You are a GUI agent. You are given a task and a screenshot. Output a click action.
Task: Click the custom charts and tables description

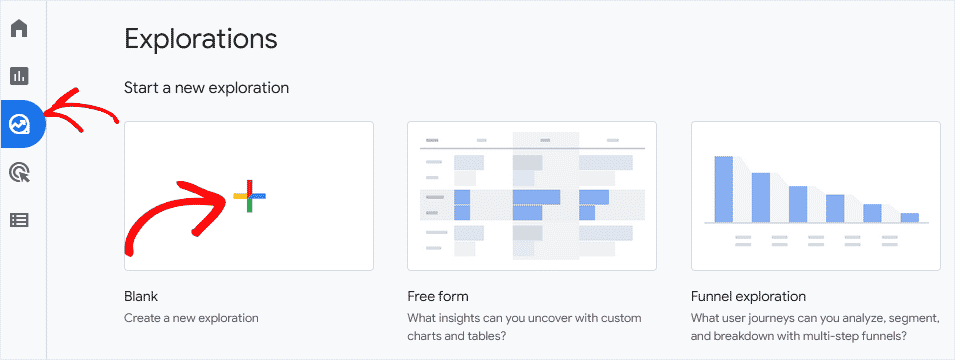tap(524, 327)
